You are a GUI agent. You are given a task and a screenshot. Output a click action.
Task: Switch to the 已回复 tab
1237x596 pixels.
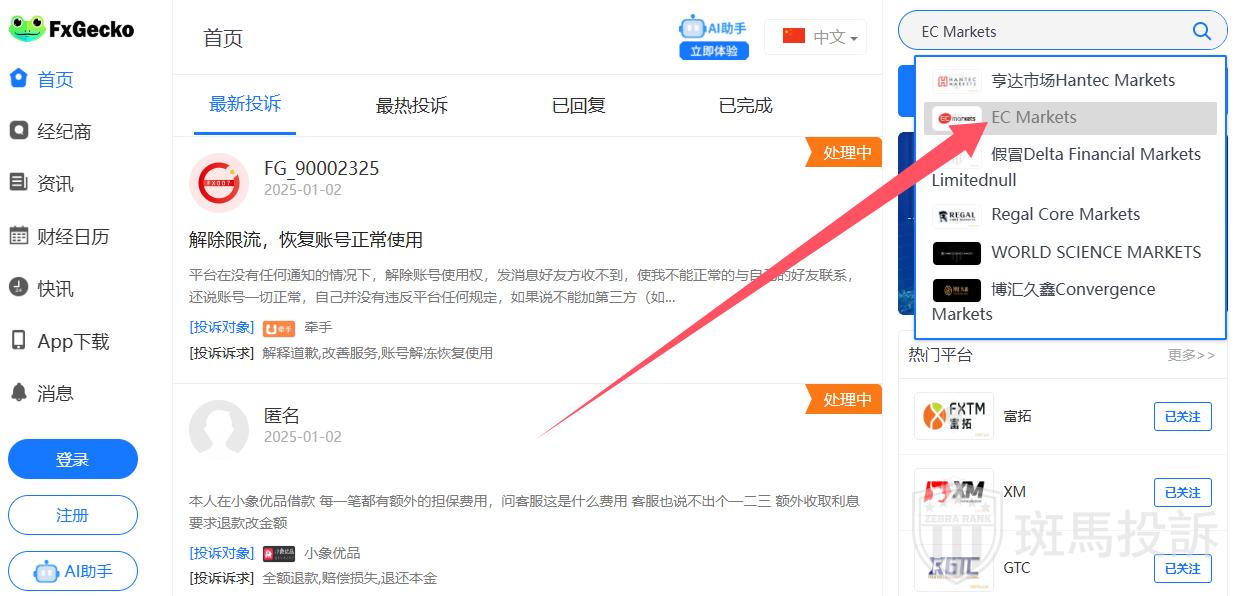[x=578, y=105]
